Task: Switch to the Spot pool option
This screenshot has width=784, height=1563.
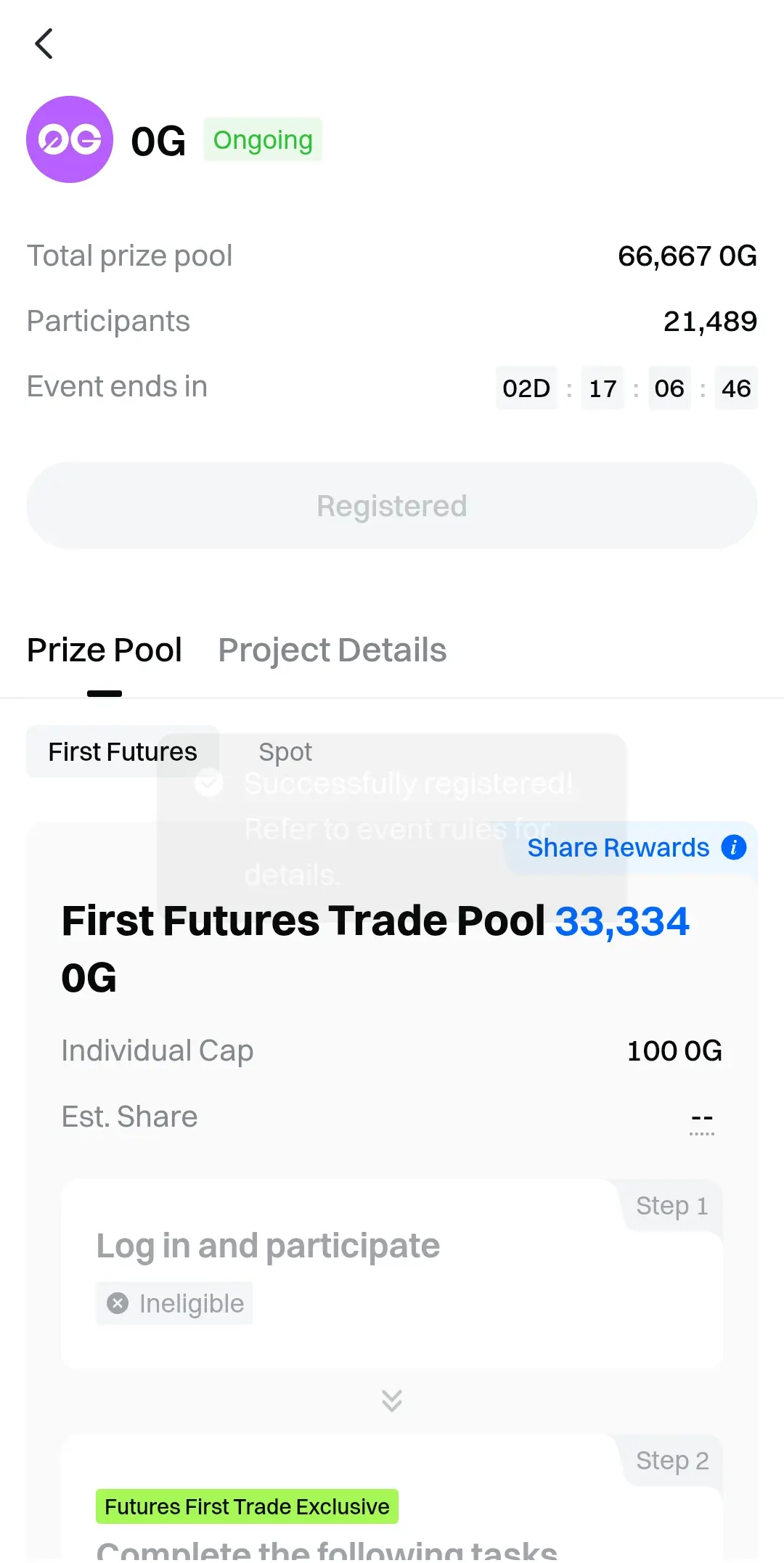Action: pyautogui.click(x=285, y=751)
